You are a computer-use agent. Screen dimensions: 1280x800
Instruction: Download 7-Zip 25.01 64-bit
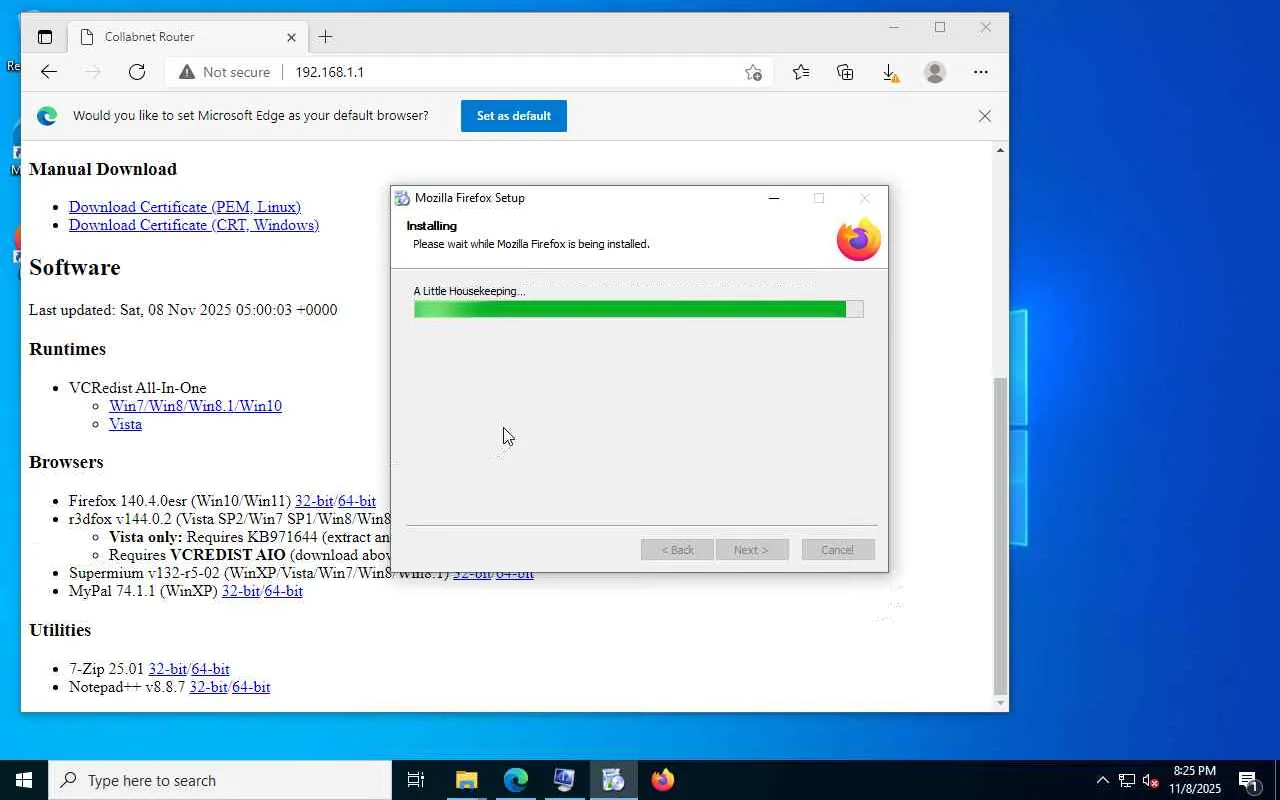coord(210,669)
